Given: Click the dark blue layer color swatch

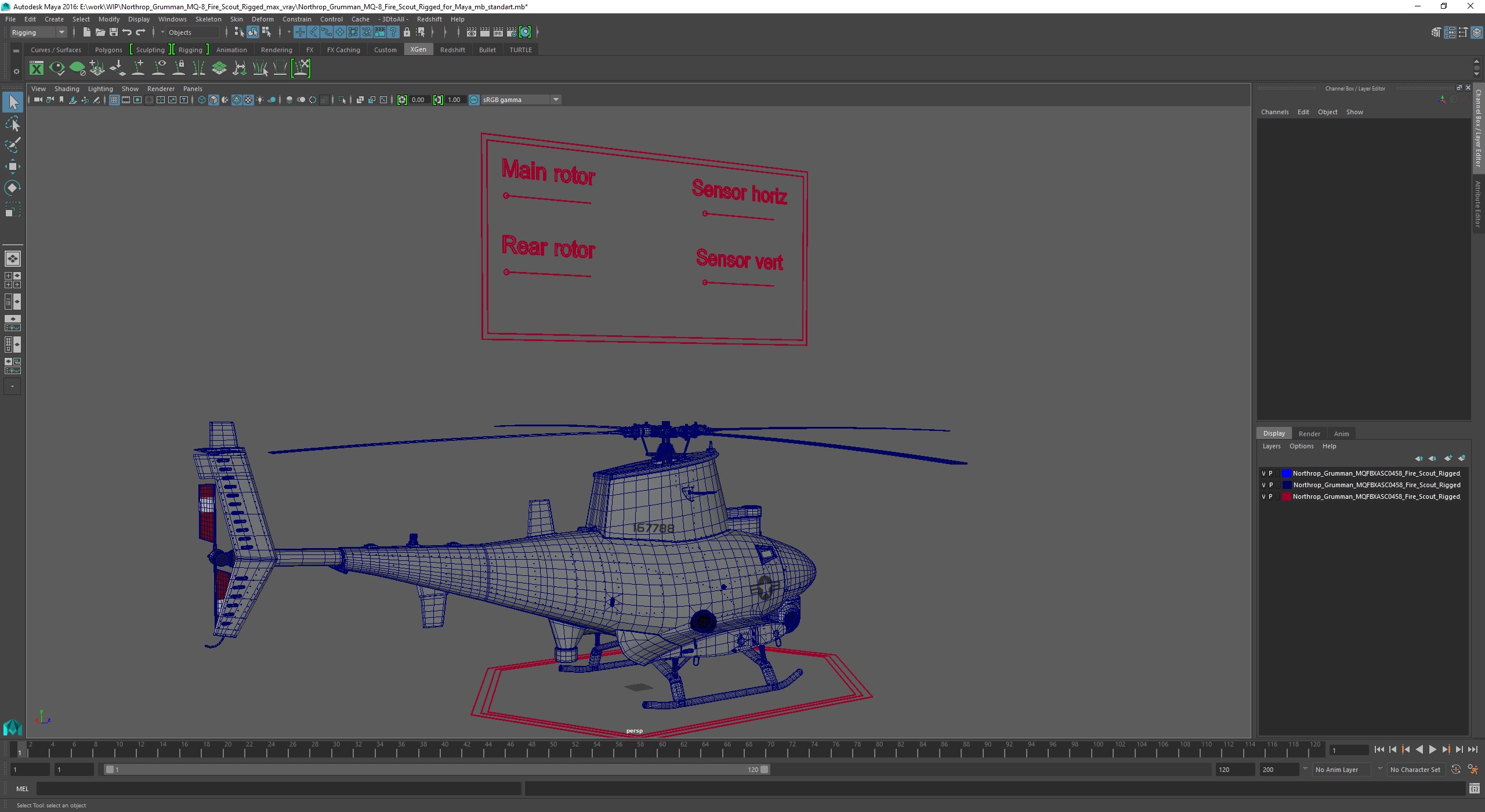Looking at the screenshot, I should tap(1286, 485).
